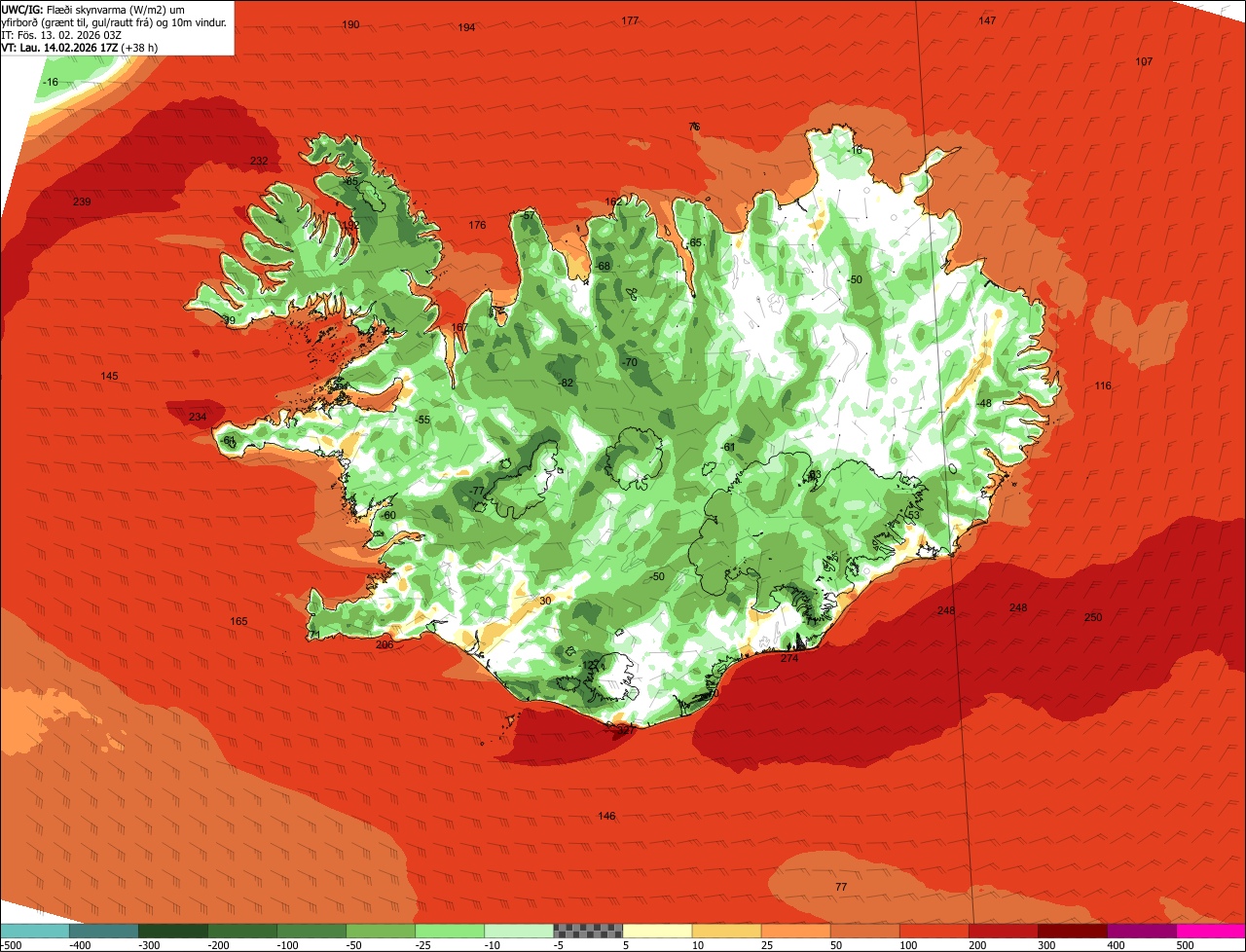Click the initial time text 'IT: Fös. 13. 02. 2026 03Z'

60,34
